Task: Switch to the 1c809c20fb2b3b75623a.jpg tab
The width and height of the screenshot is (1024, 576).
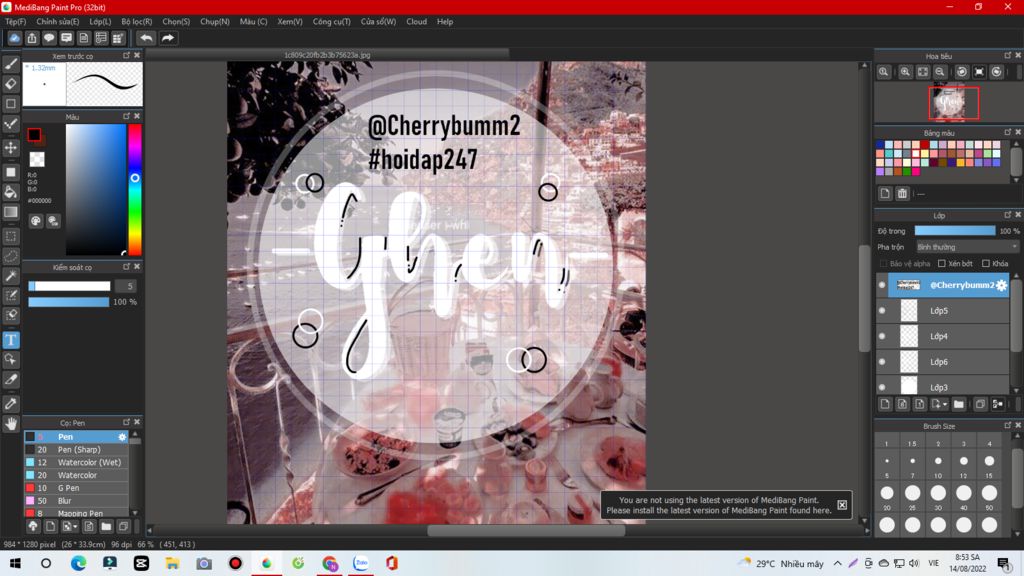Action: pos(327,55)
